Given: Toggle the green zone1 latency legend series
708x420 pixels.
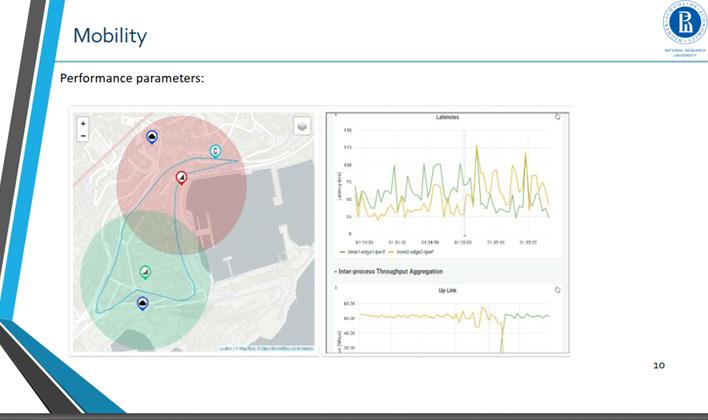Looking at the screenshot, I should [x=362, y=252].
